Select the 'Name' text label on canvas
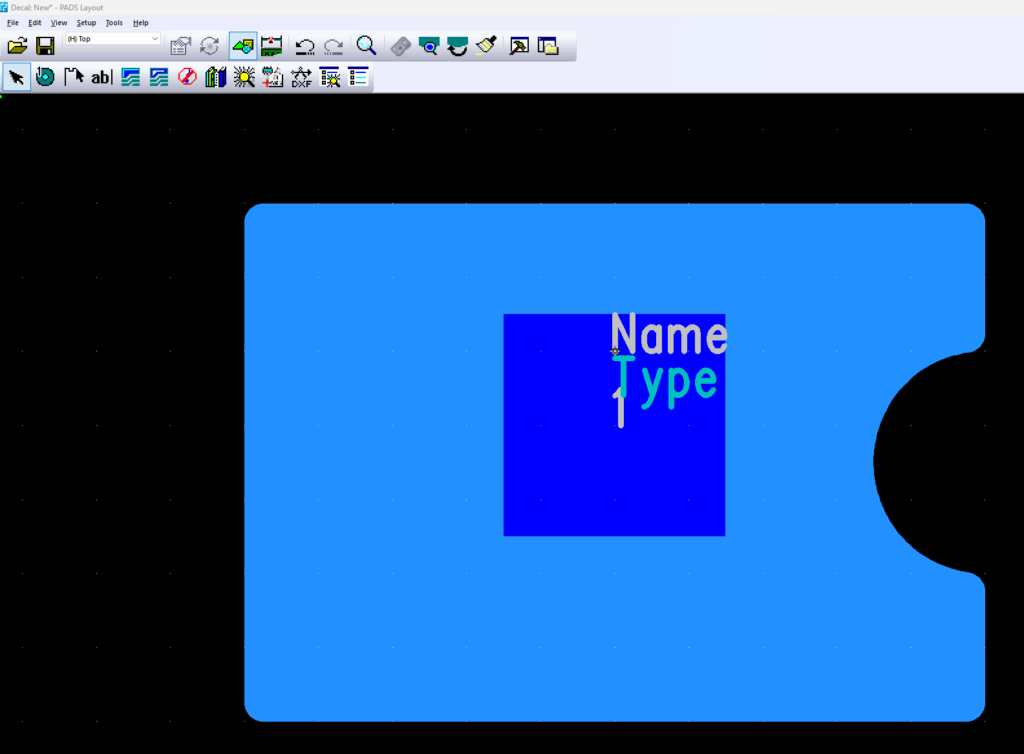 tap(668, 336)
